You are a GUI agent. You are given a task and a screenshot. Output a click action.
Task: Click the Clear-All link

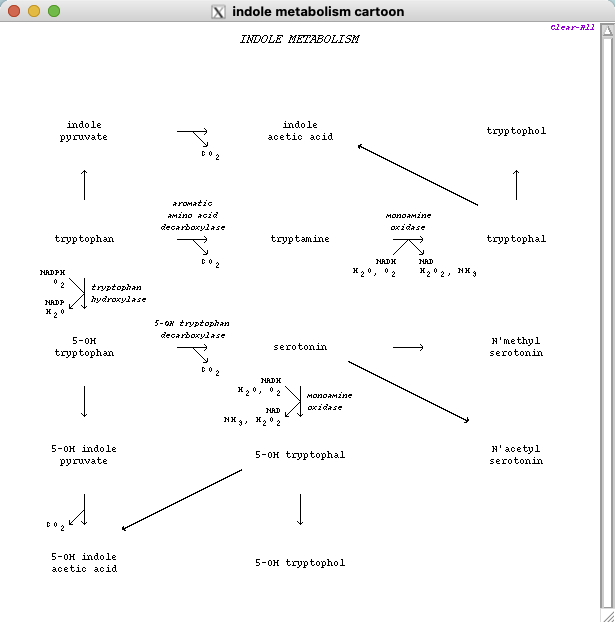(x=572, y=28)
